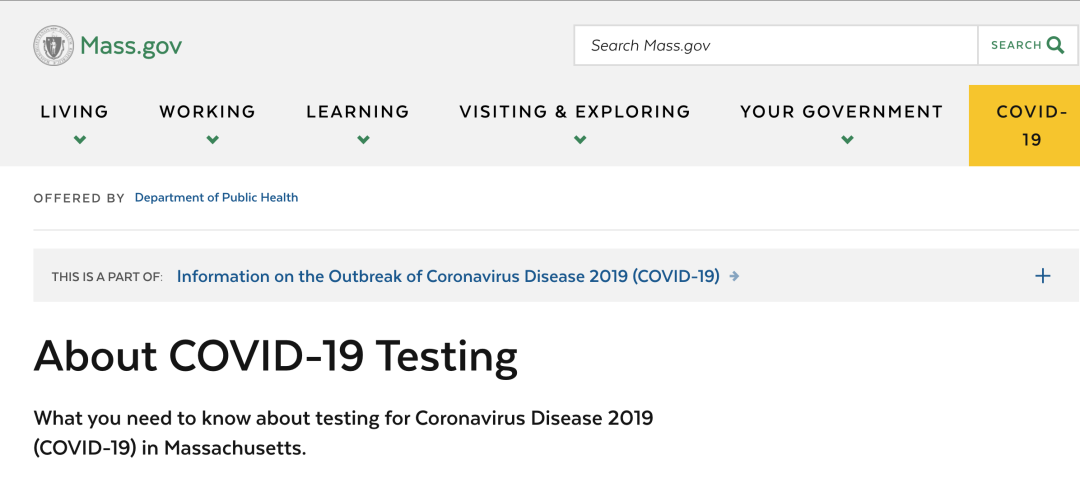1080x488 pixels.
Task: Select the Living navigation item
Action: [75, 112]
